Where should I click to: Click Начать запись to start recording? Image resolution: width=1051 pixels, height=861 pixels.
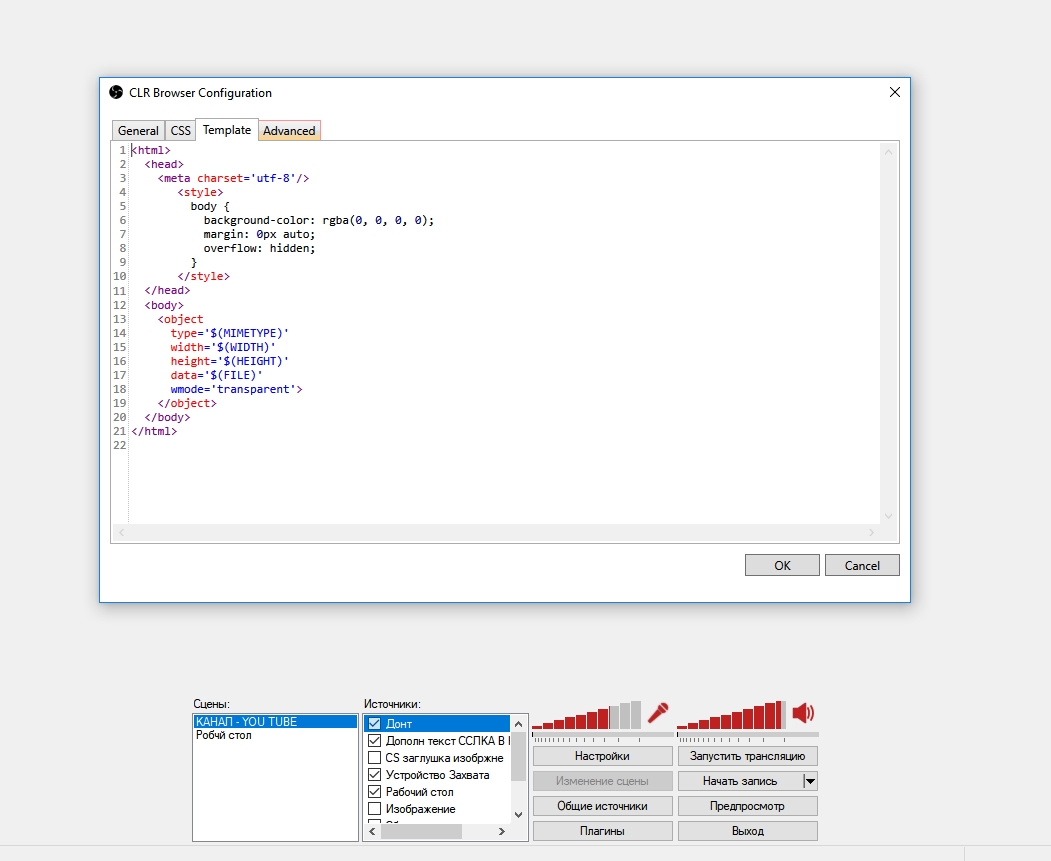point(740,781)
